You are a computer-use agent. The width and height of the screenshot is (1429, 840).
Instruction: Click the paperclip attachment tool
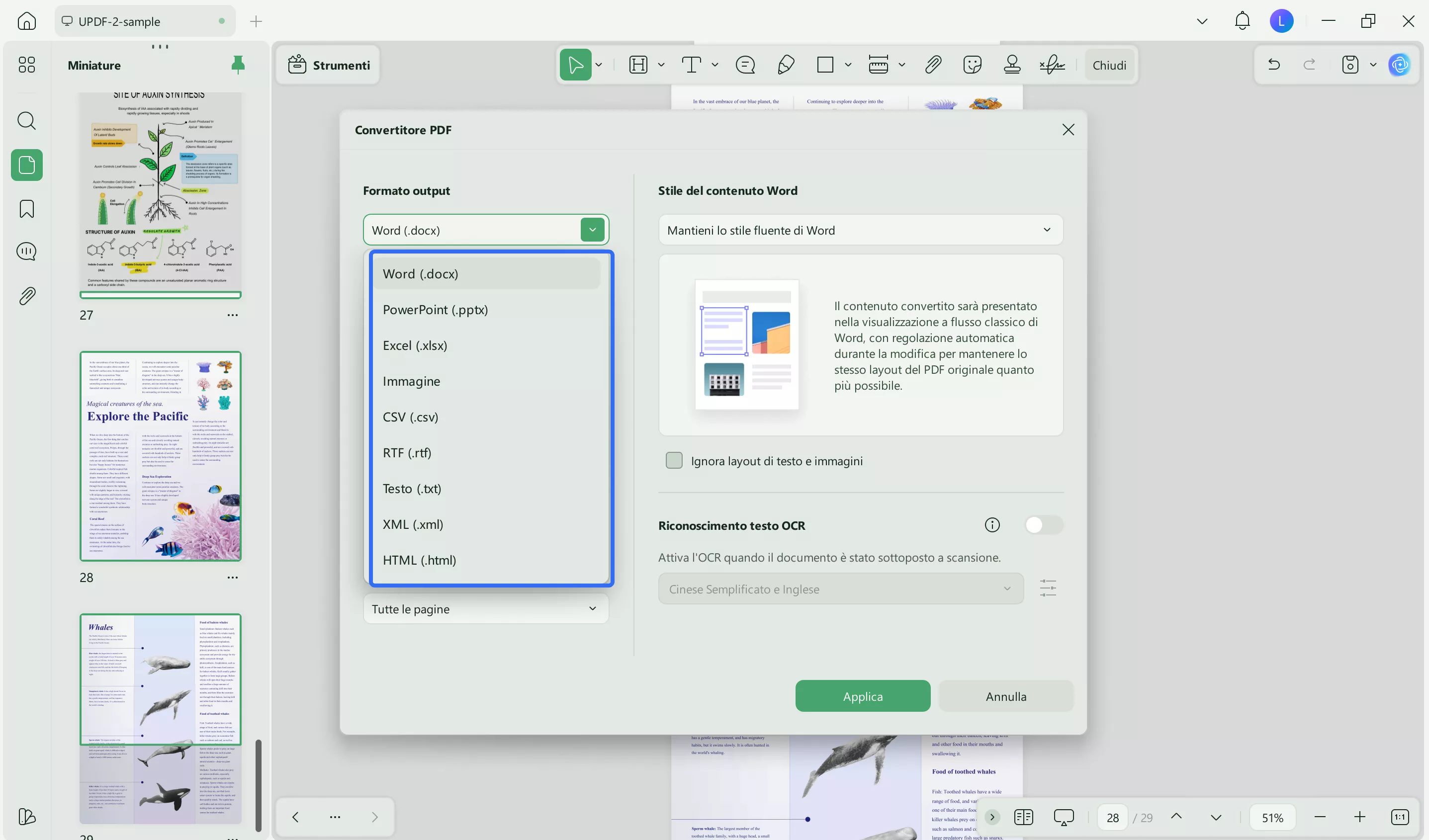932,64
